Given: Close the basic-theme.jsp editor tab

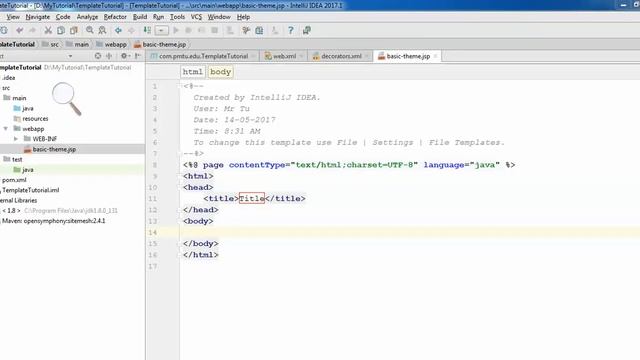Looking at the screenshot, I should (x=436, y=56).
